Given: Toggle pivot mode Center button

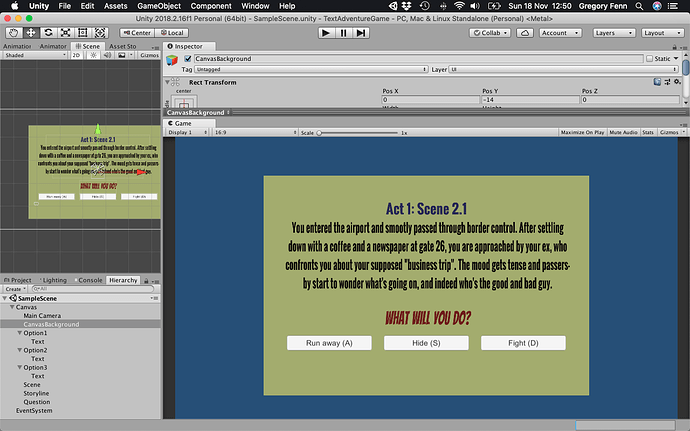Looking at the screenshot, I should 137,33.
